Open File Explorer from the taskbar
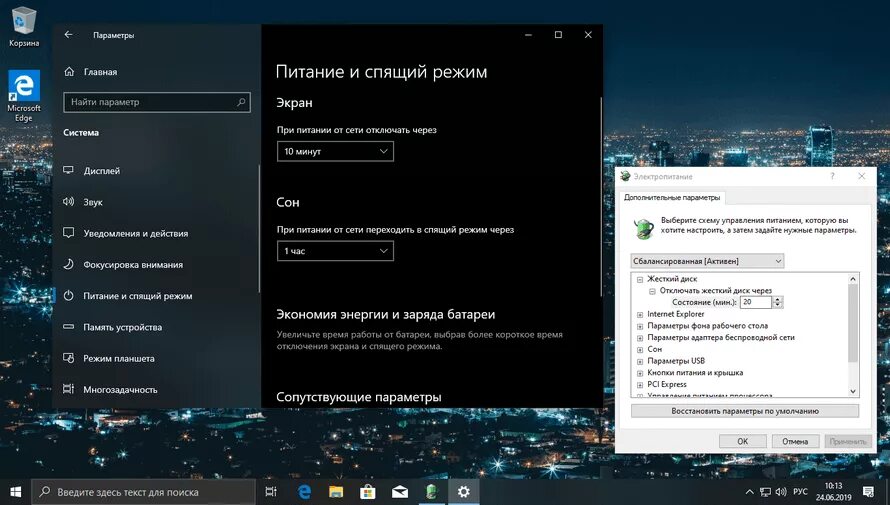 pyautogui.click(x=336, y=492)
